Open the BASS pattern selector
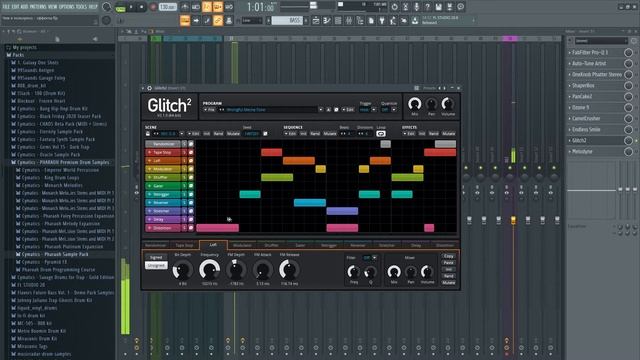This screenshot has width=640, height=360. point(287,20)
